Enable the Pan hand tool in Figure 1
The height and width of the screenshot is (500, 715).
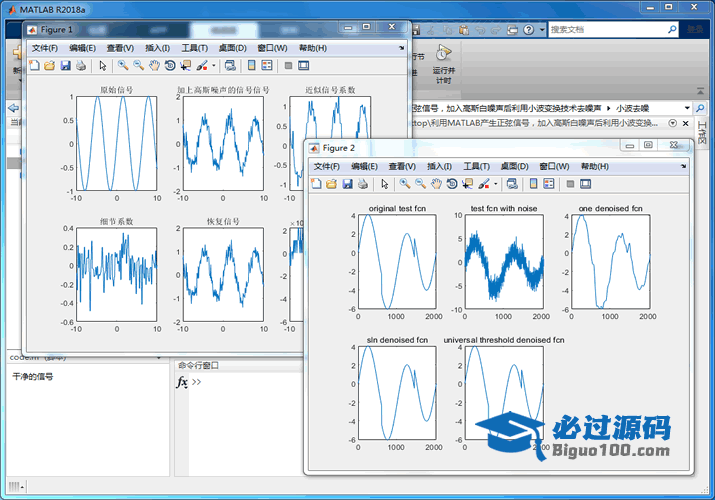coord(155,66)
